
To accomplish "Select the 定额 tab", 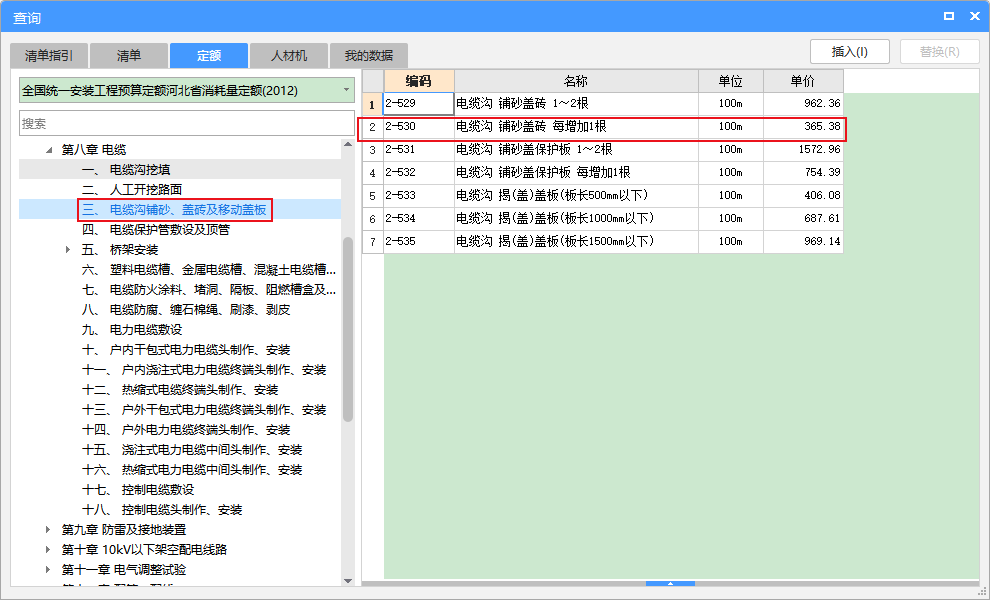I will pyautogui.click(x=209, y=56).
